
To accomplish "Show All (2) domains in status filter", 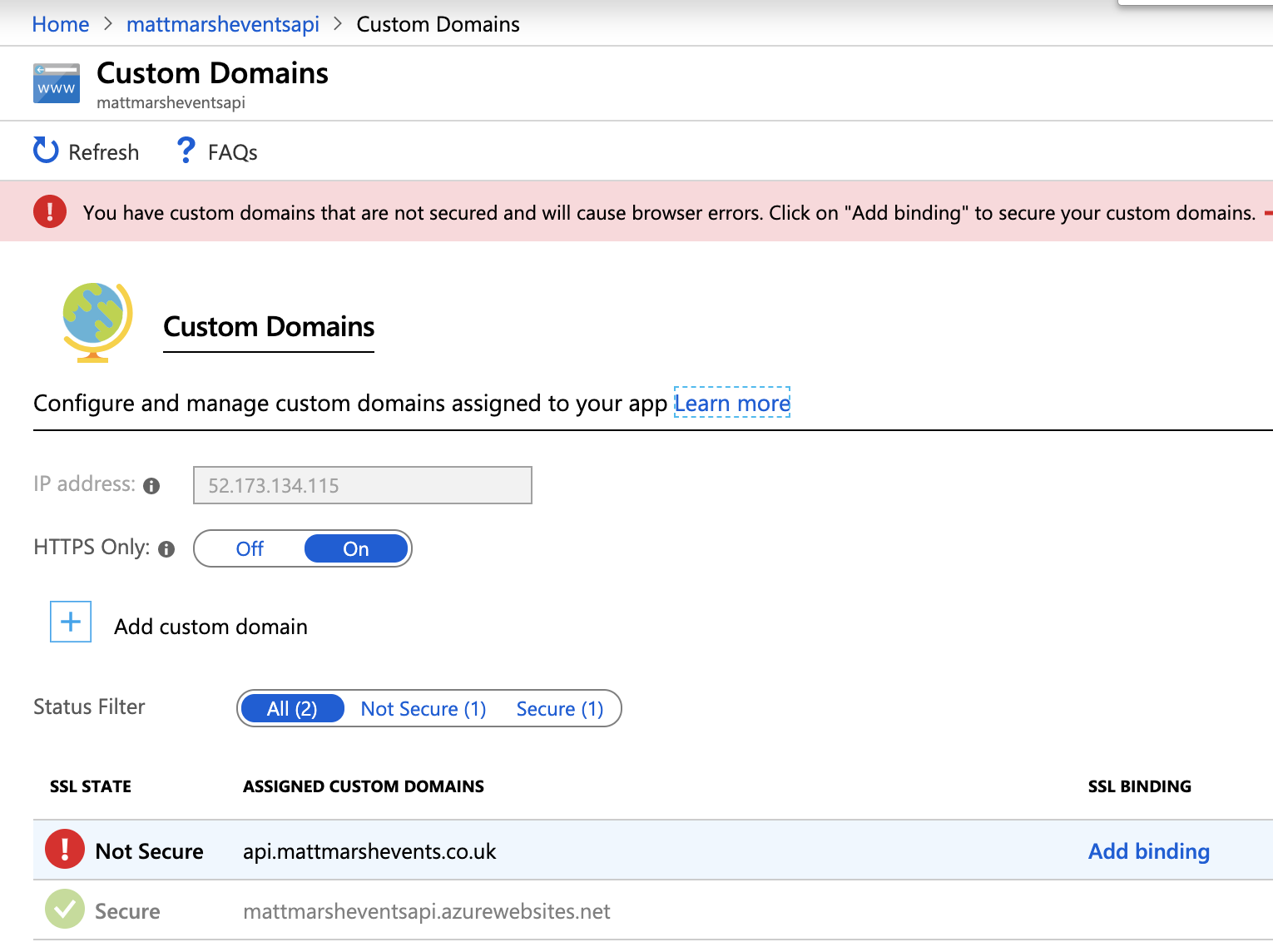I will (292, 709).
